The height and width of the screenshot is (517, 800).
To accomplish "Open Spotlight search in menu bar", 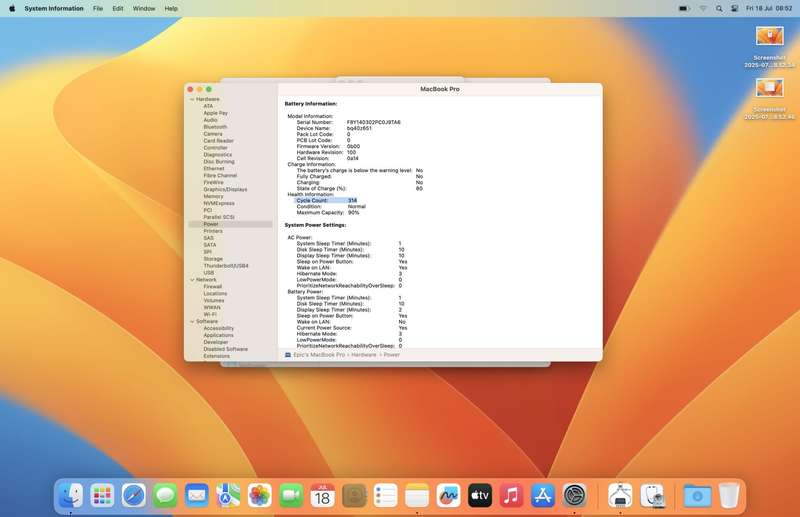I will tap(719, 8).
